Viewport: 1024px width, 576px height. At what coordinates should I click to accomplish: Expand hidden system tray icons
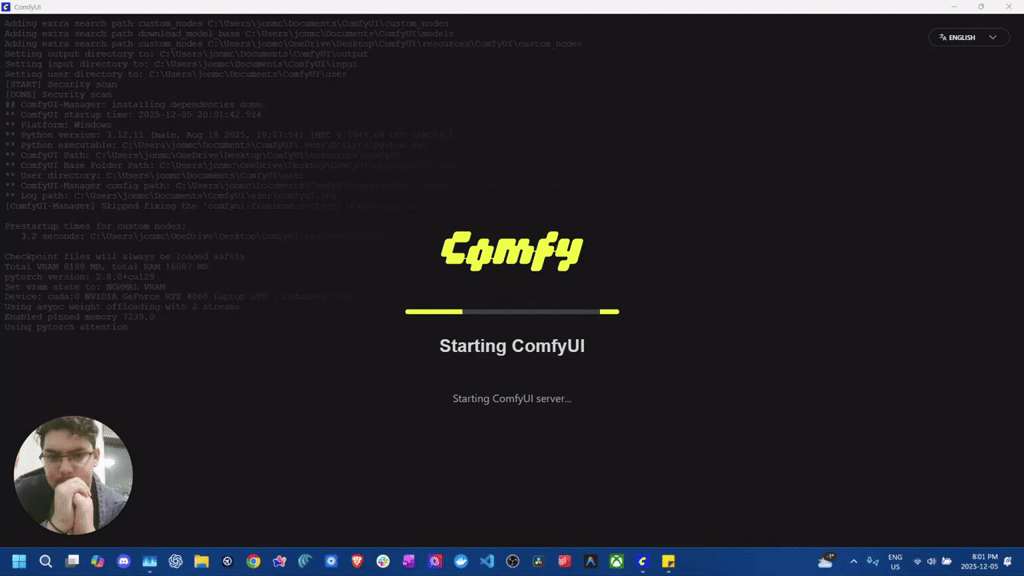853,561
